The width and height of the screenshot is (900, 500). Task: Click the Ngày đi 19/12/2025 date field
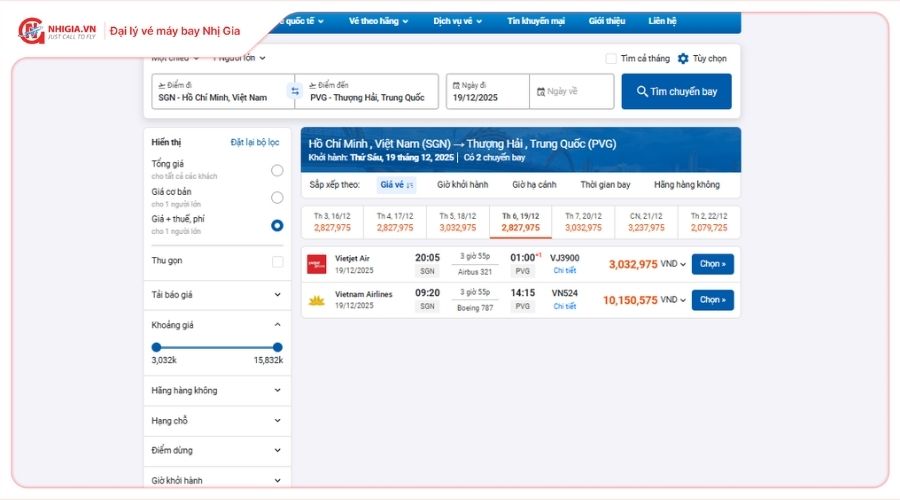click(x=488, y=91)
